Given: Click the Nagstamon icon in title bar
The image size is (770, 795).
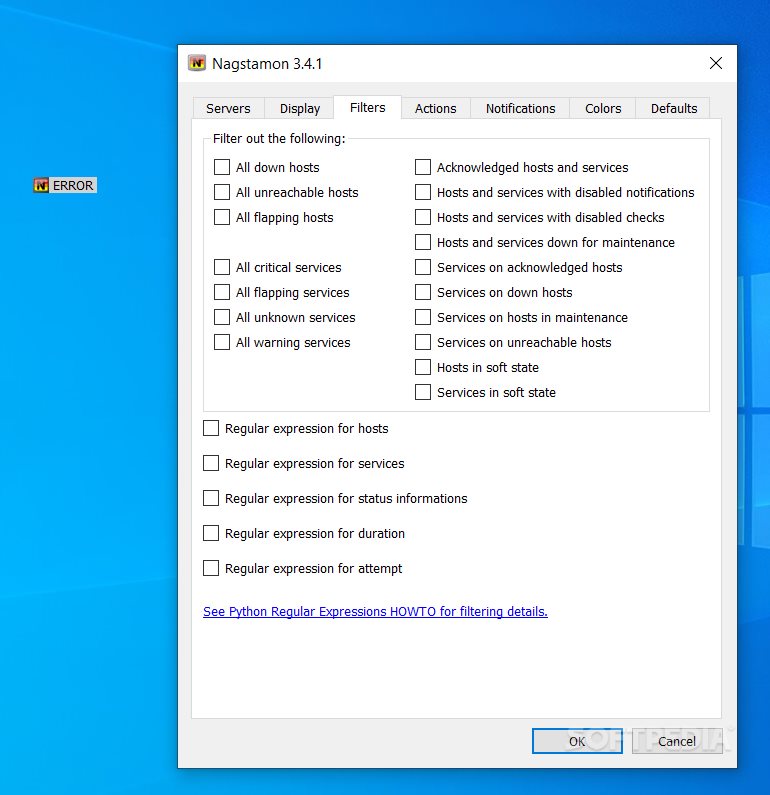Looking at the screenshot, I should pos(197,63).
